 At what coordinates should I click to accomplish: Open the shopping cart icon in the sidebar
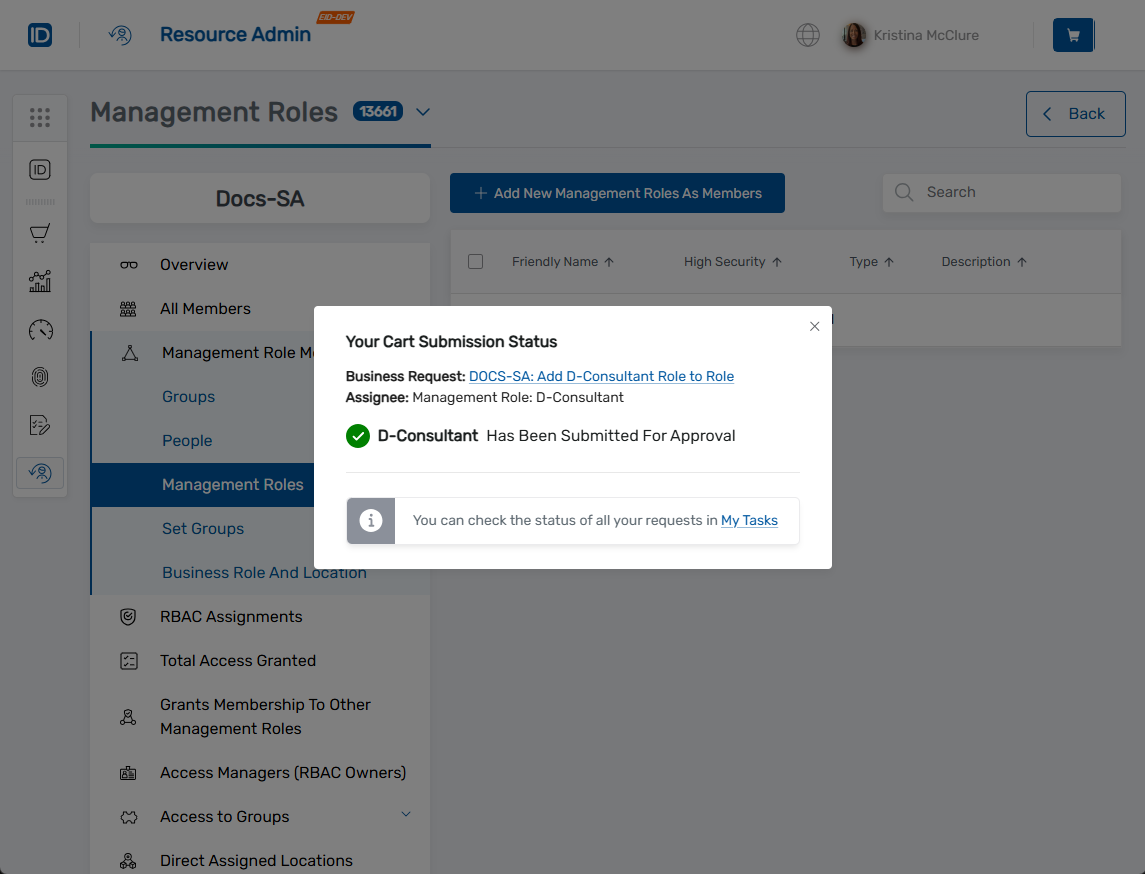click(40, 232)
